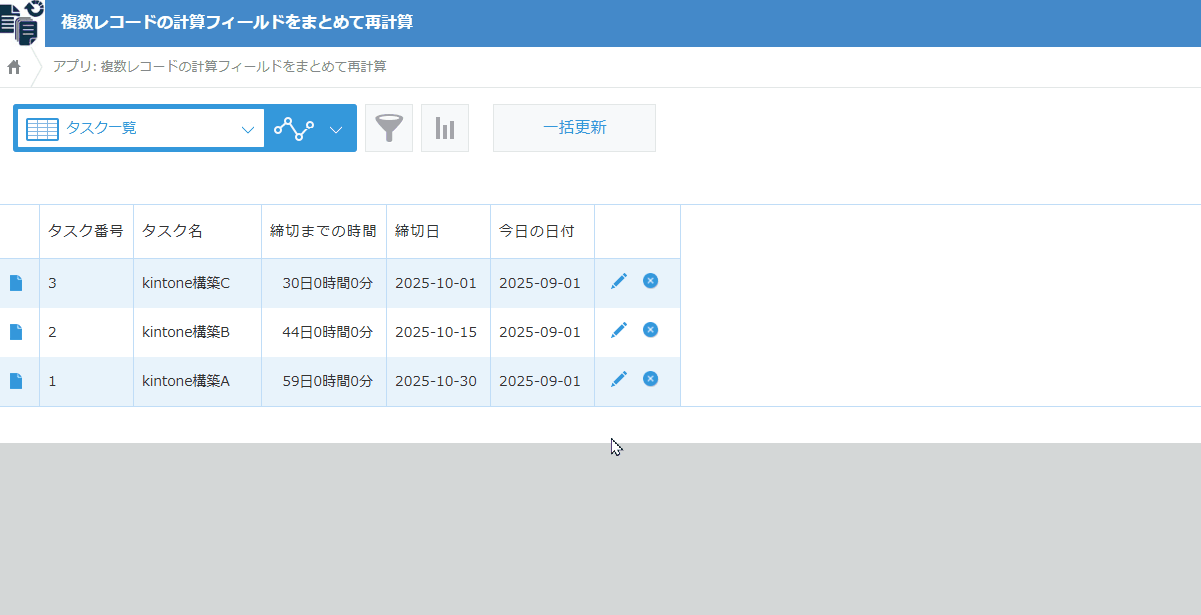The width and height of the screenshot is (1201, 615).
Task: Click the process flow graph icon
Action: point(294,128)
